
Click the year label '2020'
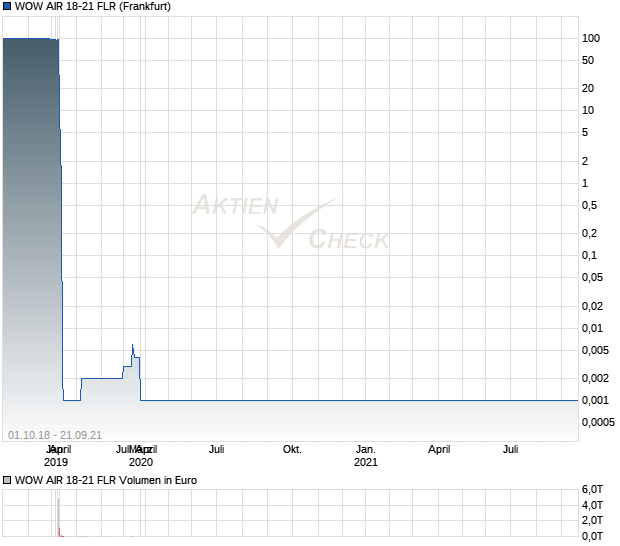[141, 462]
